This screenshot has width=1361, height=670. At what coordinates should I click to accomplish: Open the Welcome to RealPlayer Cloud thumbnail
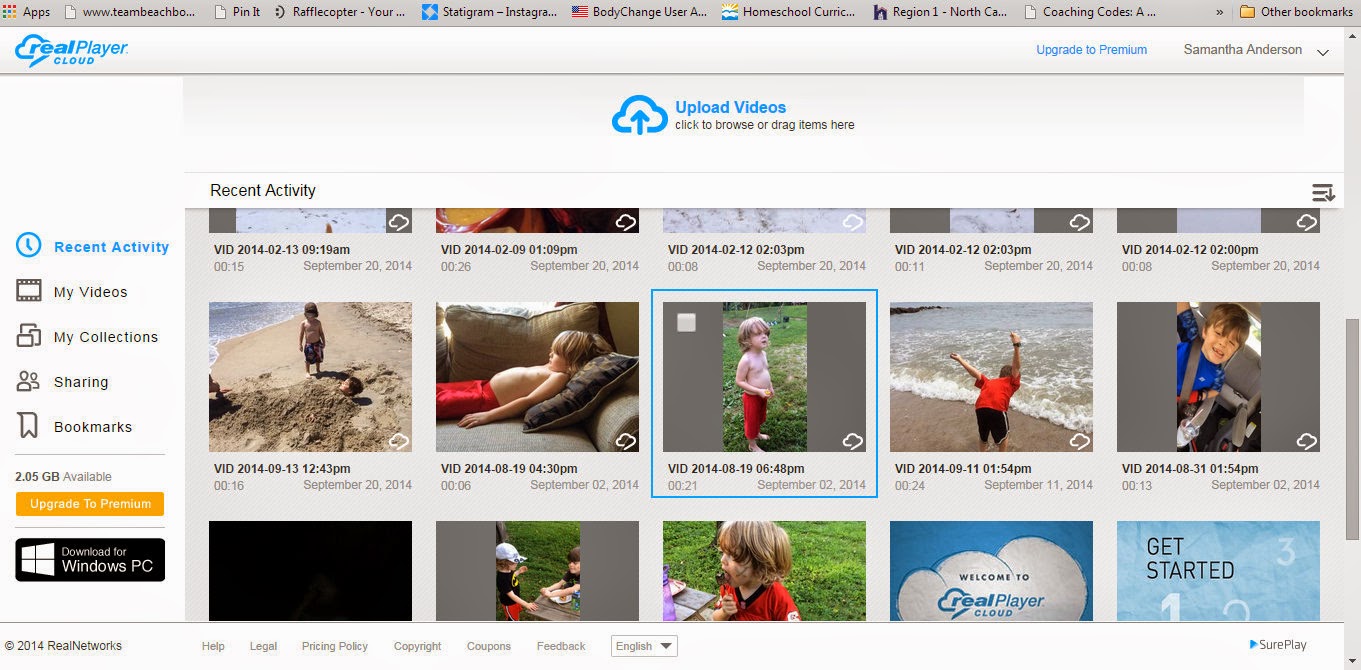[x=991, y=571]
